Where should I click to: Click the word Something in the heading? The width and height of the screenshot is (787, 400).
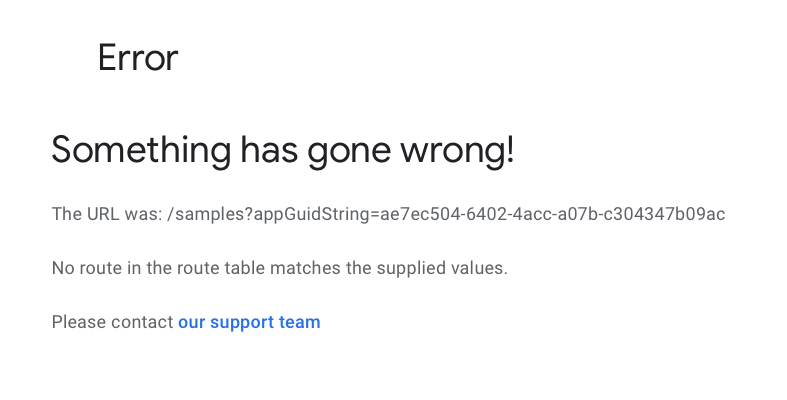(141, 151)
